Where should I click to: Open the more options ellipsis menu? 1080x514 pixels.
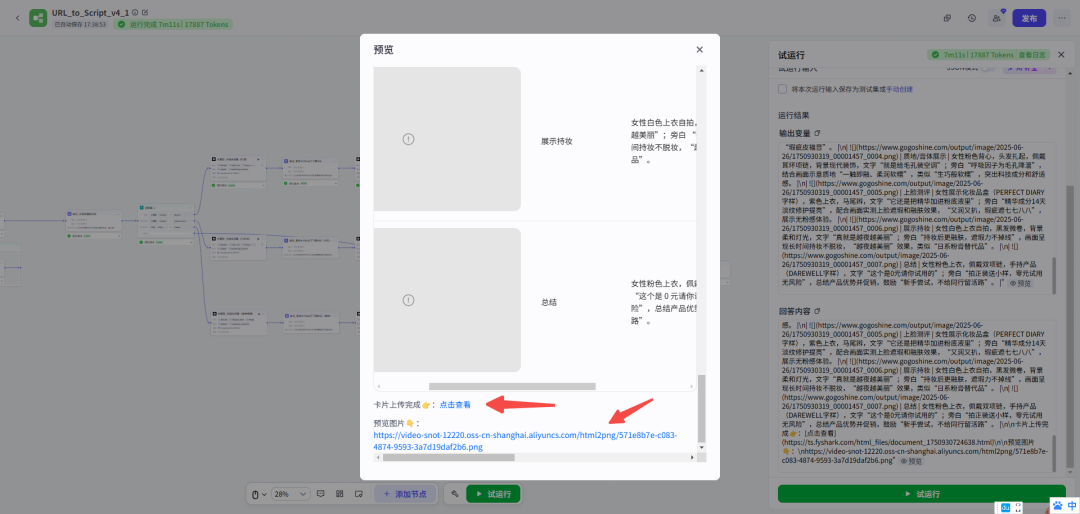[1061, 19]
